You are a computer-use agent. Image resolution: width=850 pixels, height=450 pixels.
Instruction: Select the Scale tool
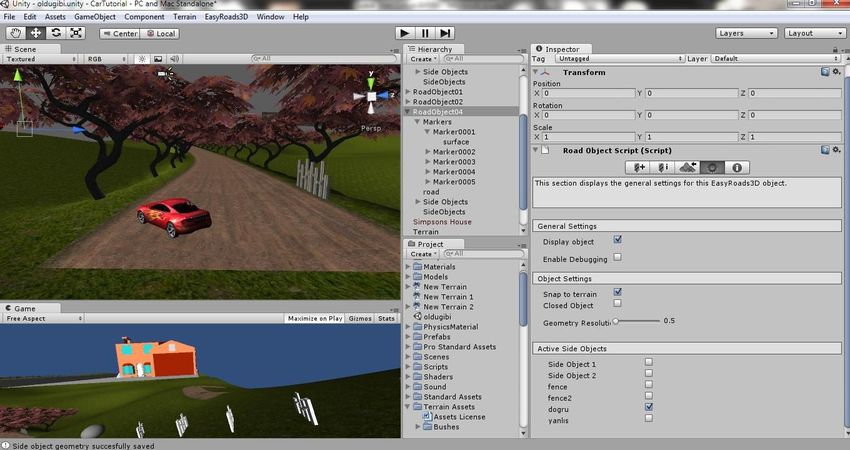coord(76,33)
